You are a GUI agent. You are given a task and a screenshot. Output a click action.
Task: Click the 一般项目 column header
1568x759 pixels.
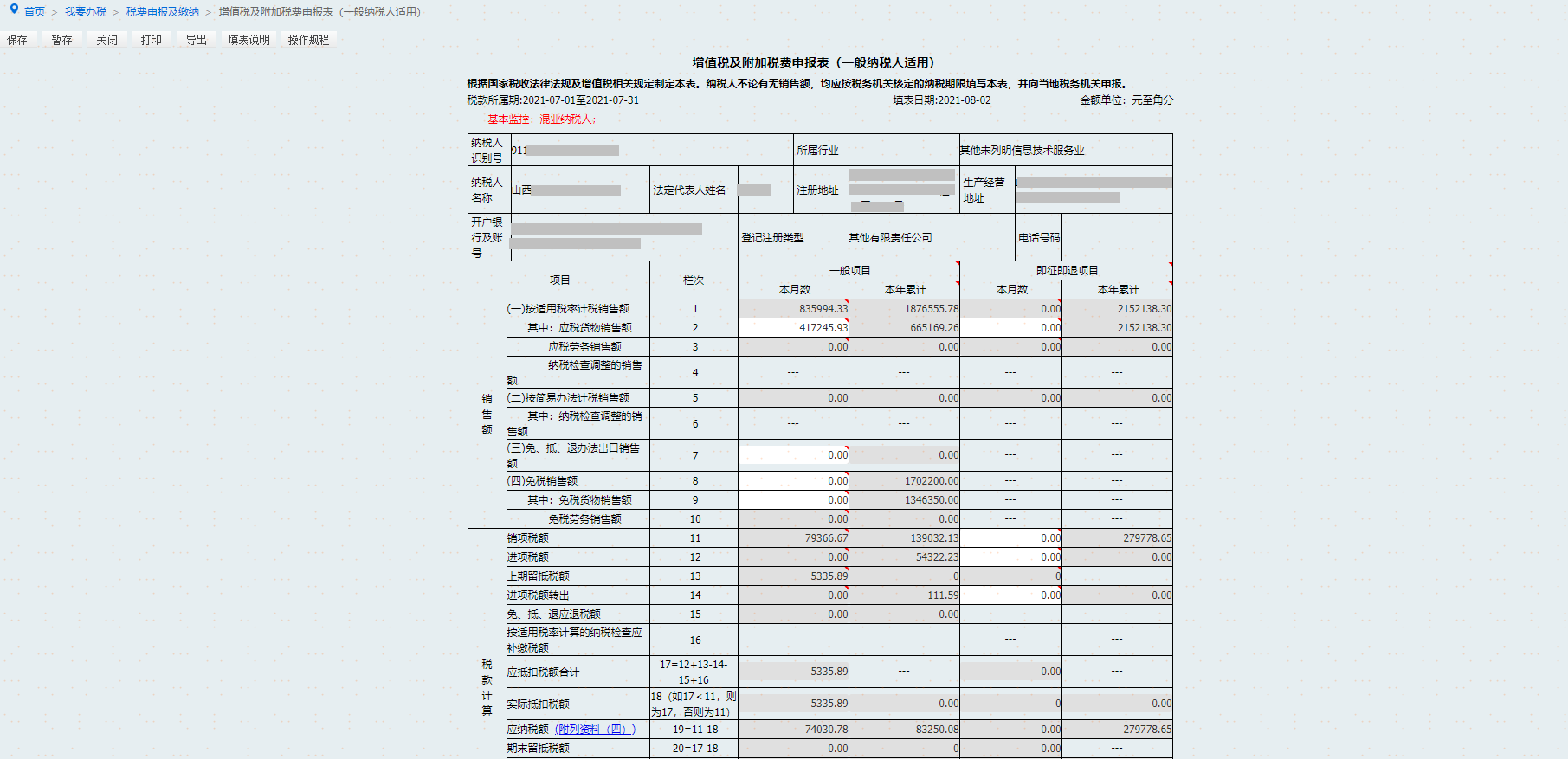(849, 271)
